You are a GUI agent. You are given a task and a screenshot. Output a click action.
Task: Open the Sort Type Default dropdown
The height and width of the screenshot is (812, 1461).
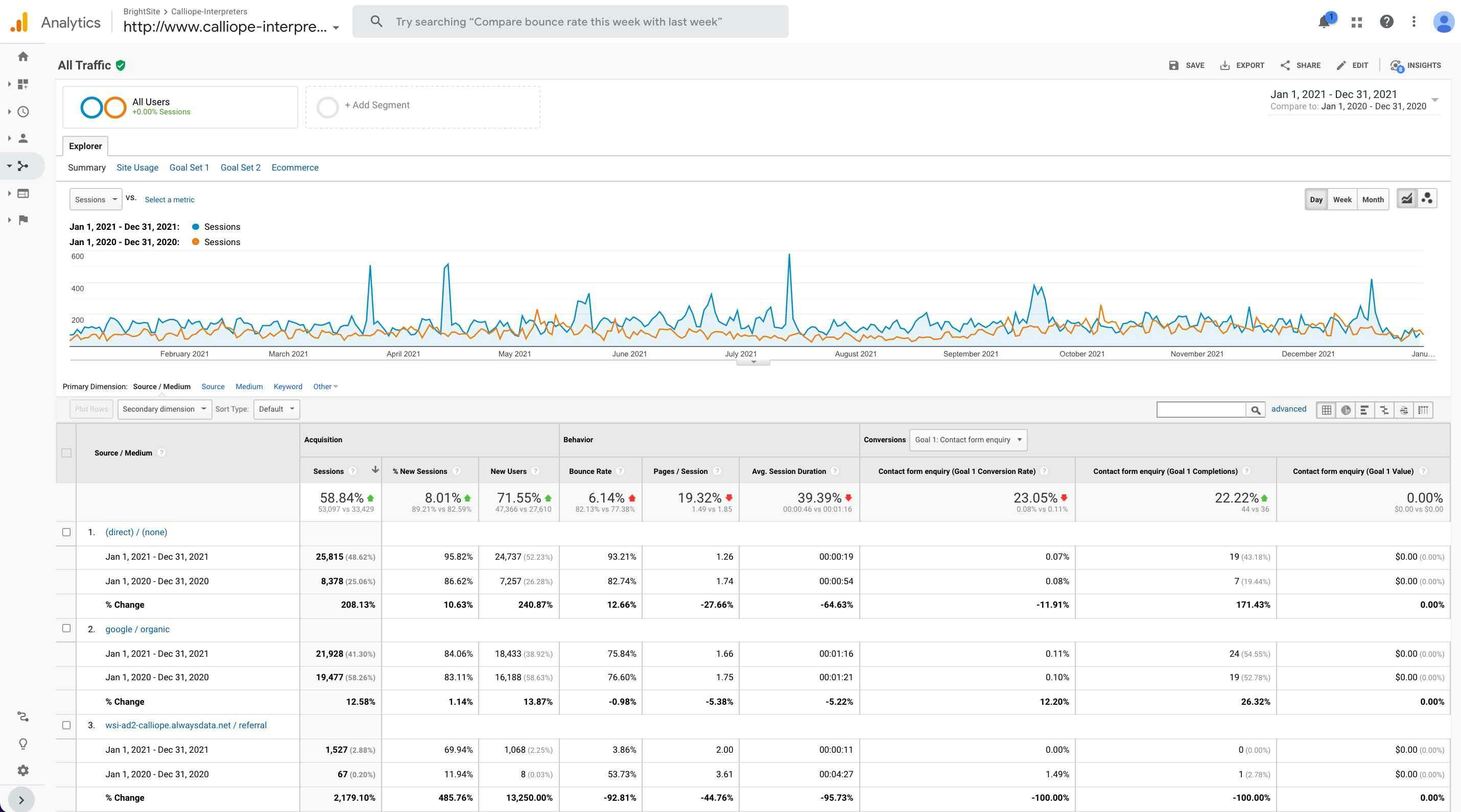click(277, 410)
